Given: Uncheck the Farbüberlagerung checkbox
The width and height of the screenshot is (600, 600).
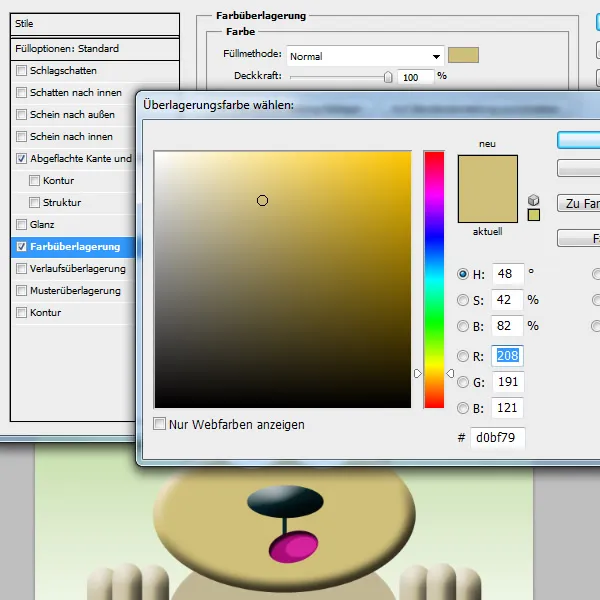Looking at the screenshot, I should [21, 246].
